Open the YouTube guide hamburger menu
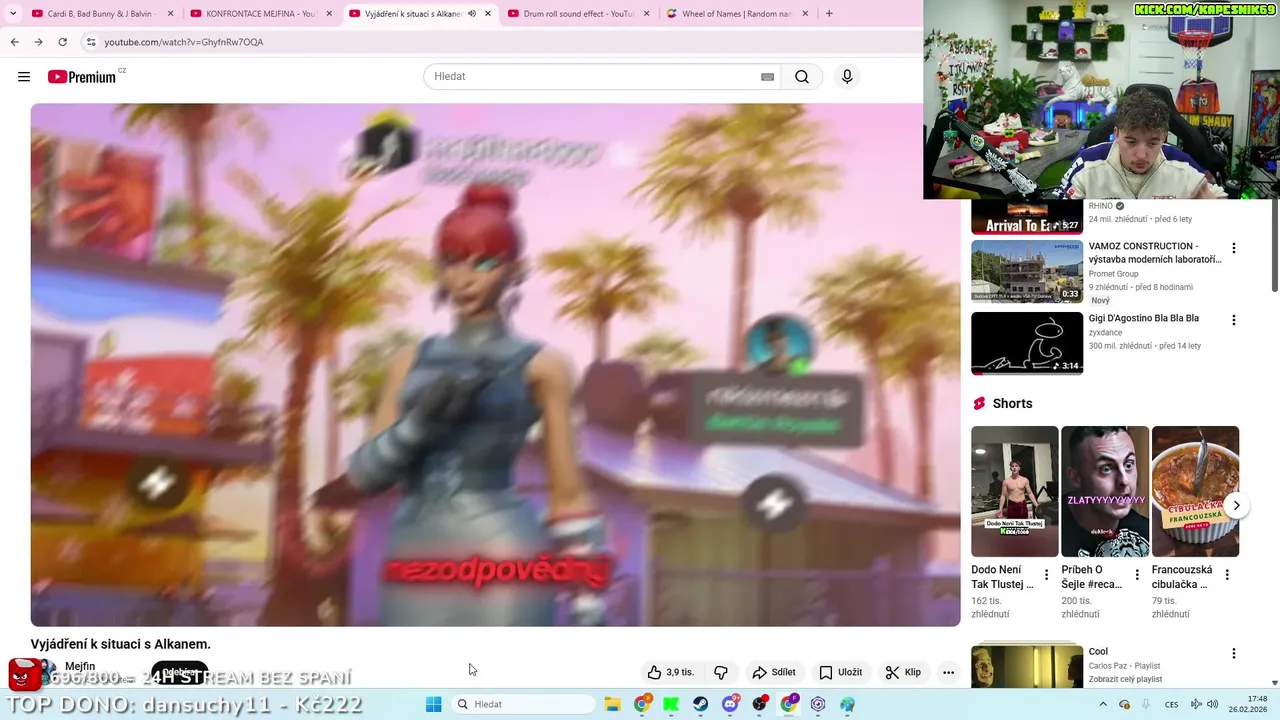Viewport: 1280px width, 720px height. (24, 77)
